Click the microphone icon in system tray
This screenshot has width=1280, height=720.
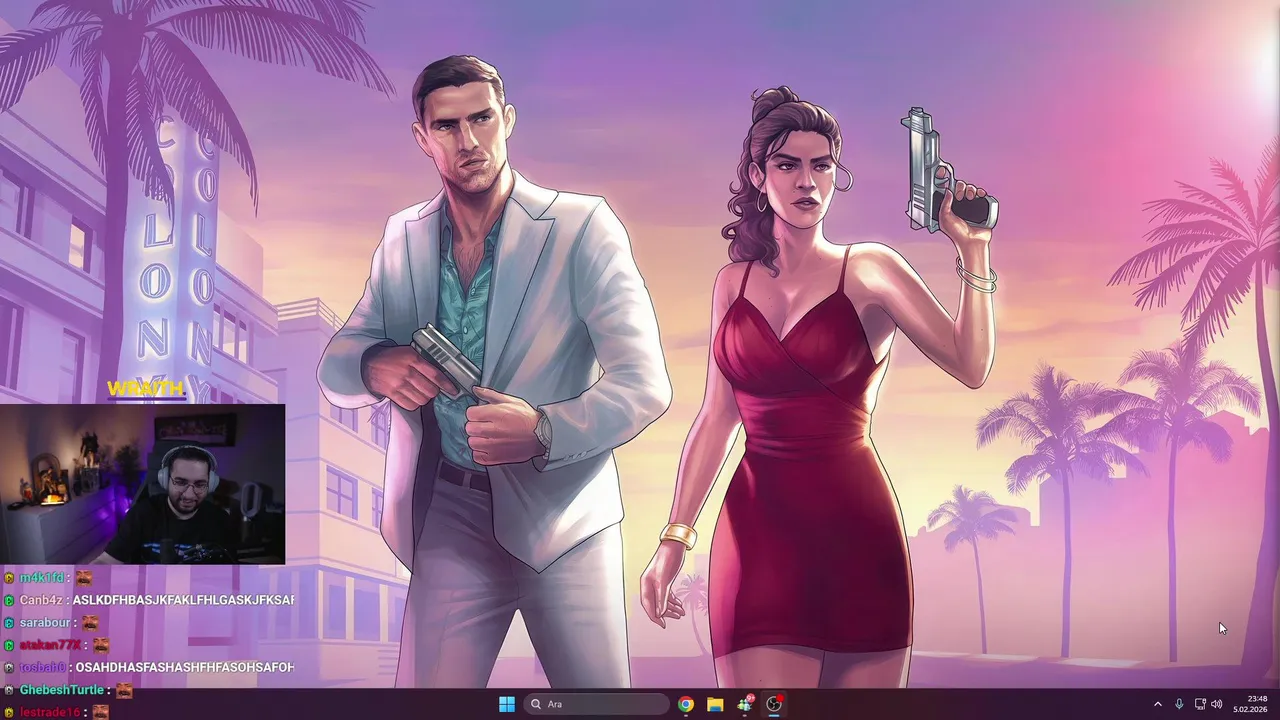[1179, 704]
